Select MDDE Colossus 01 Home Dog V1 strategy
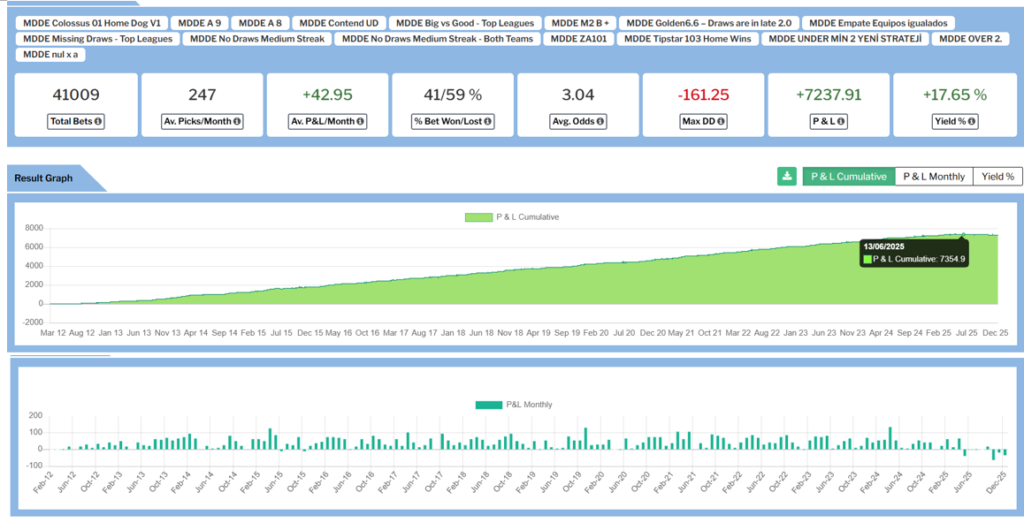 point(91,22)
